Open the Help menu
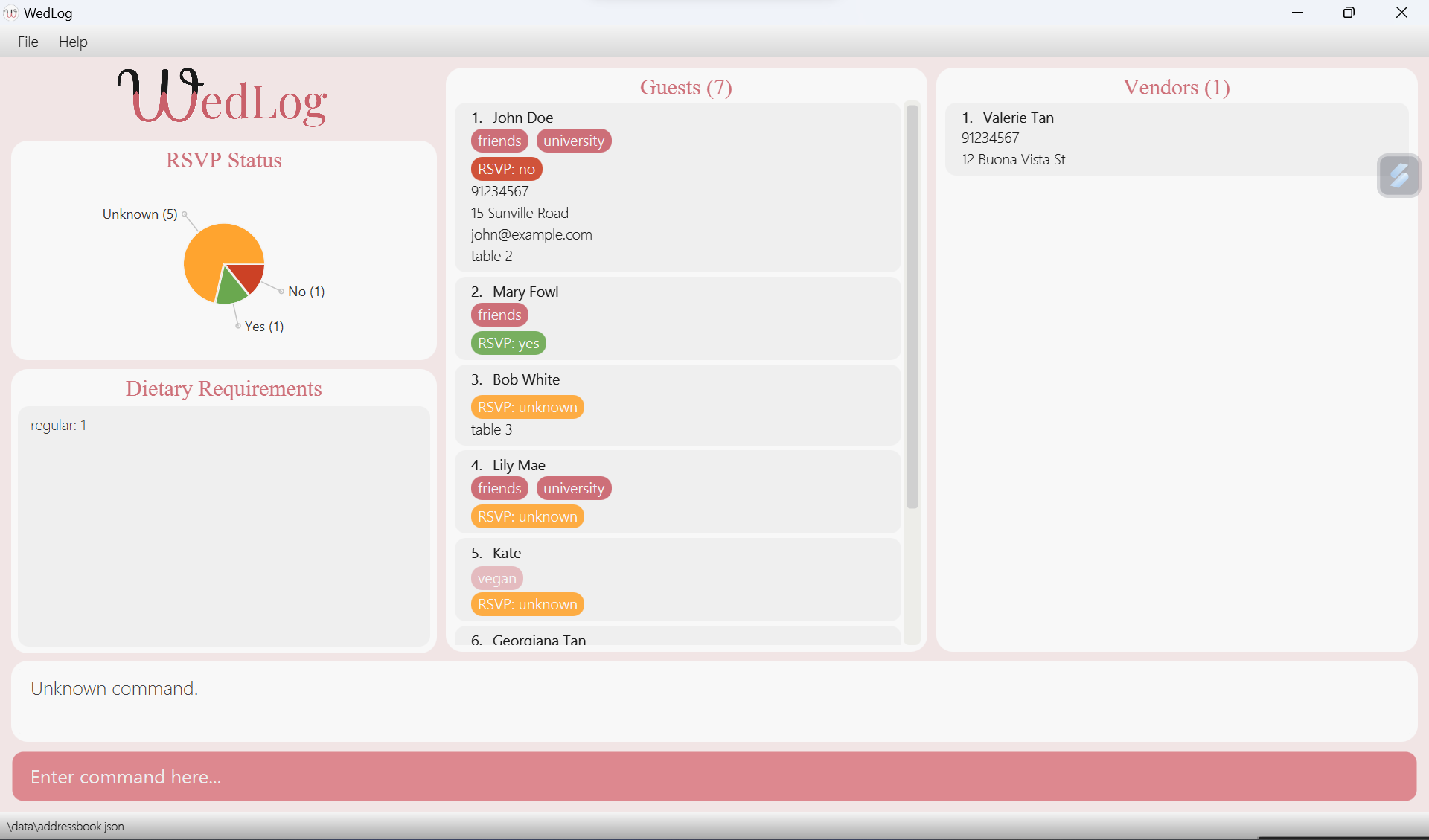Image resolution: width=1429 pixels, height=840 pixels. 73,42
